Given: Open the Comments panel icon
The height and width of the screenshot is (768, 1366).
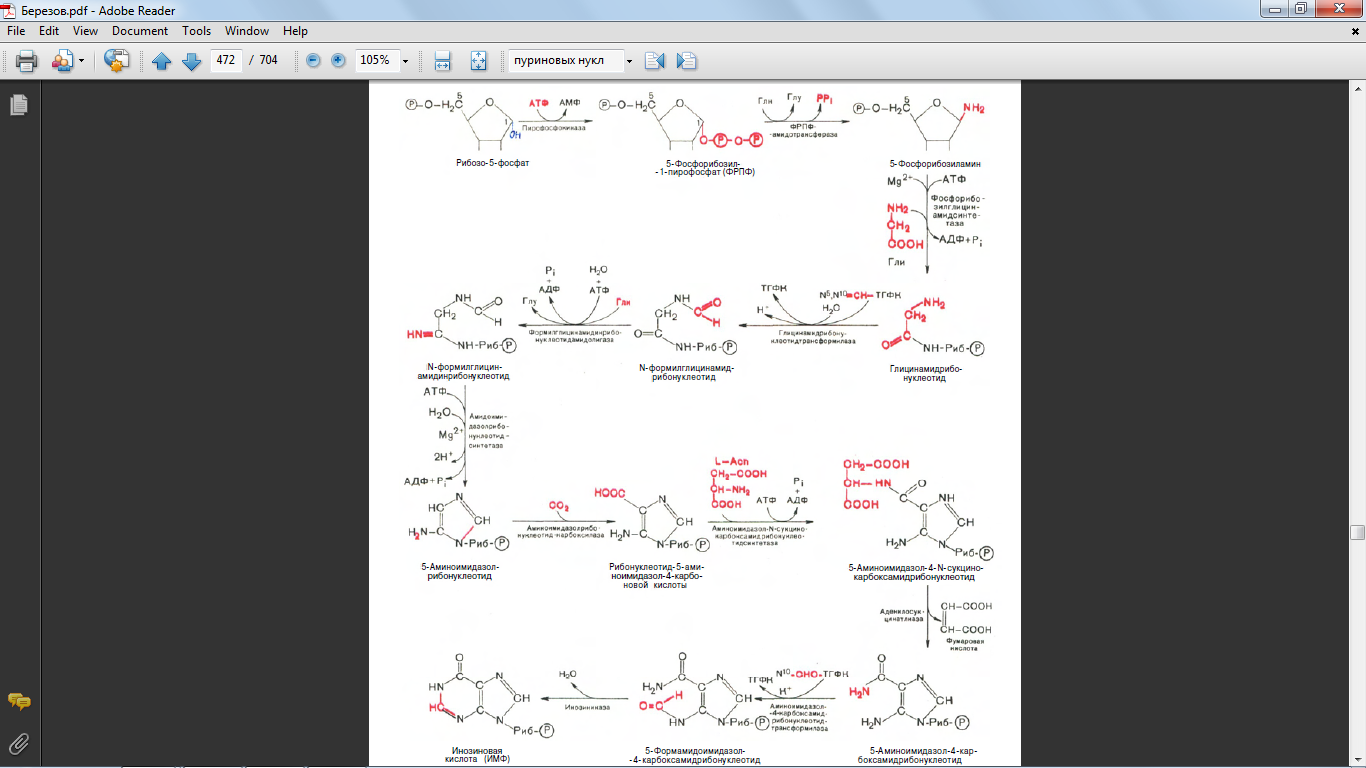Looking at the screenshot, I should coord(18,701).
